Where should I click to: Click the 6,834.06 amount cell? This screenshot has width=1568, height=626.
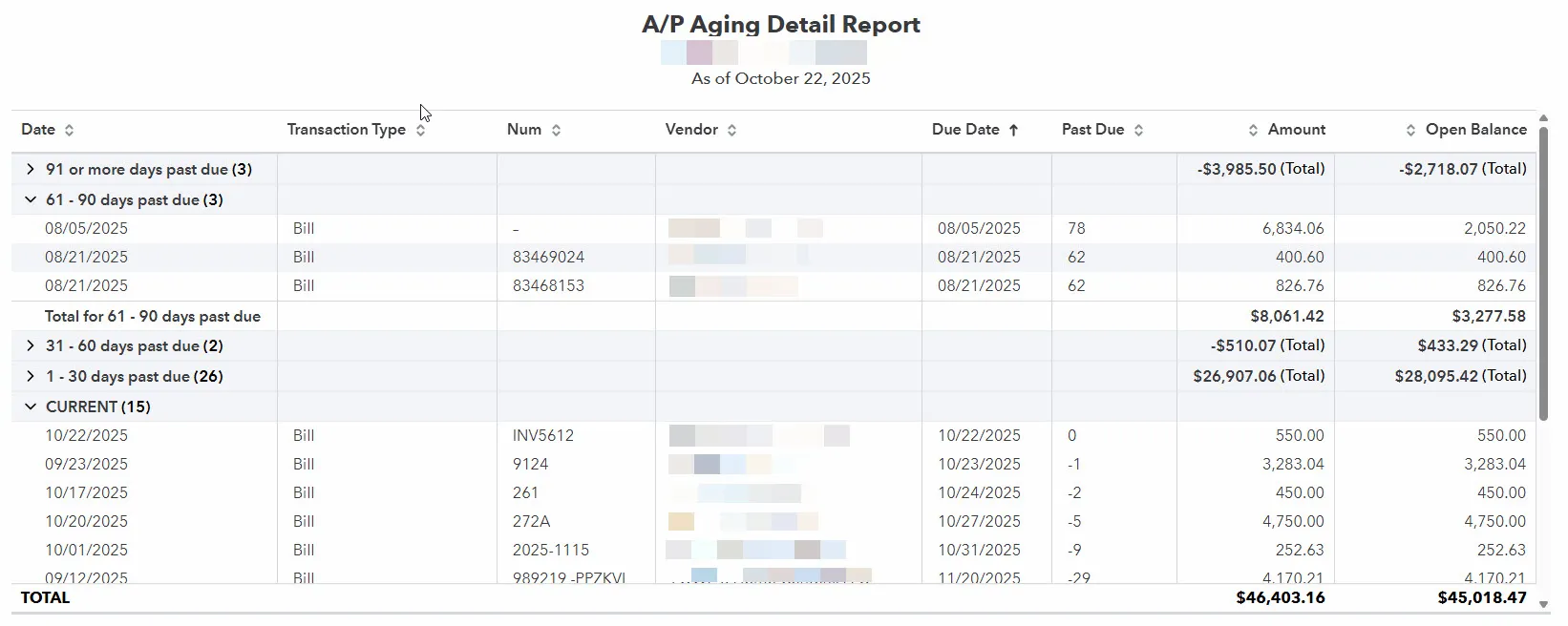1292,228
